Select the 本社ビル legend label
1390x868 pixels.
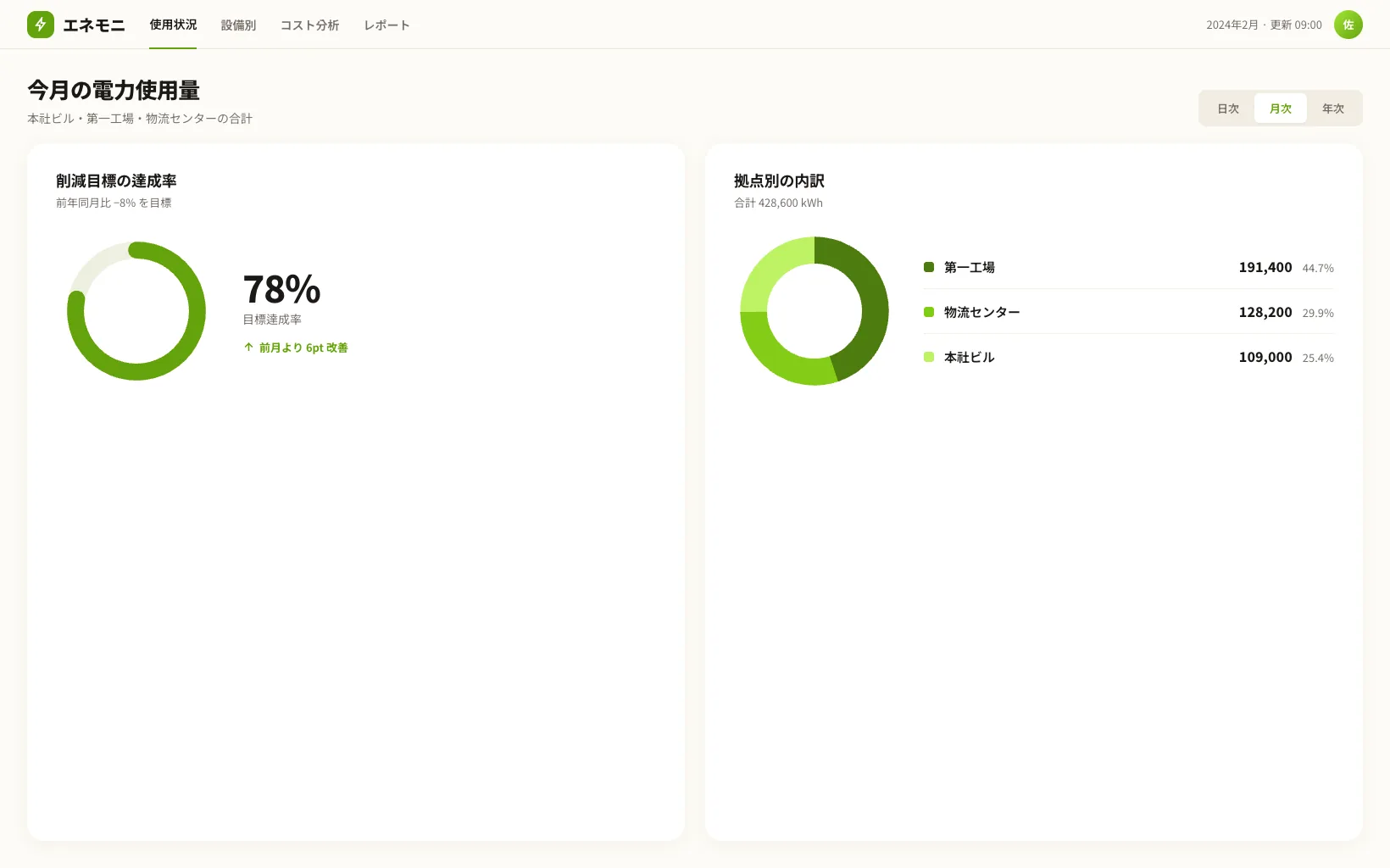970,357
